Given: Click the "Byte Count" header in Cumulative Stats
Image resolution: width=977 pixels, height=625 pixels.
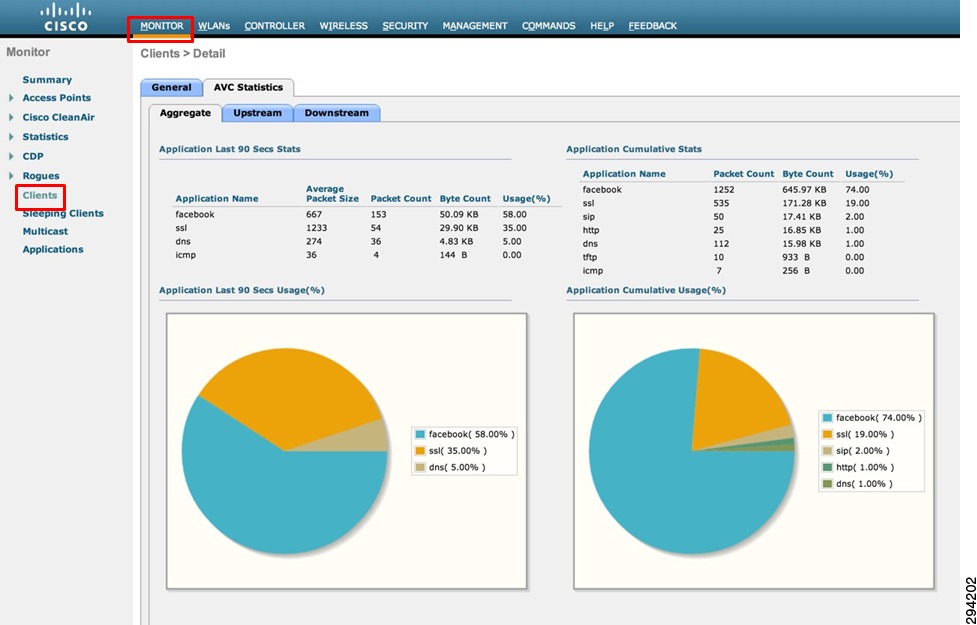Looking at the screenshot, I should [808, 174].
